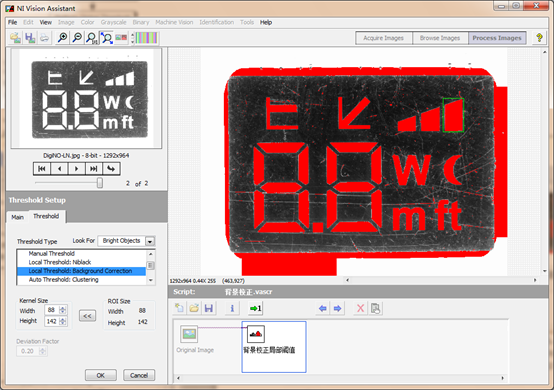
Task: Switch to the Main tab
Action: coord(17,217)
